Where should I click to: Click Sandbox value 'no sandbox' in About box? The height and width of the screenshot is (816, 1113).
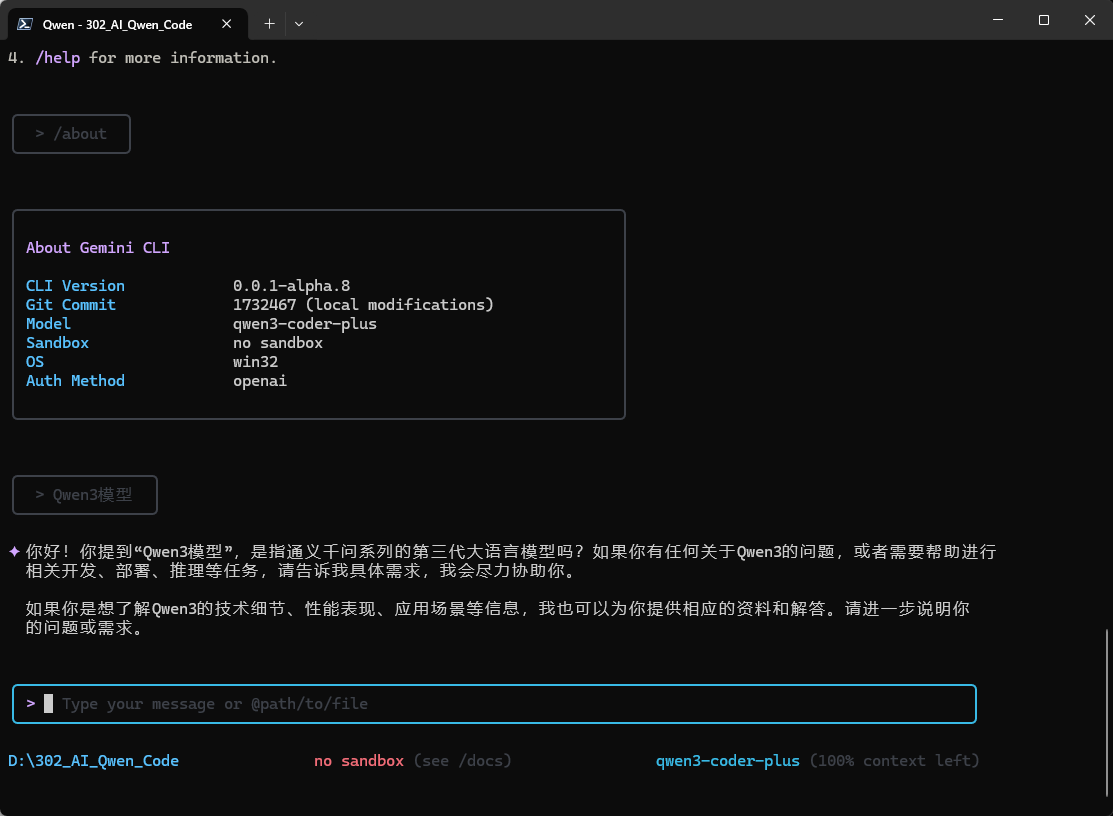coord(278,343)
